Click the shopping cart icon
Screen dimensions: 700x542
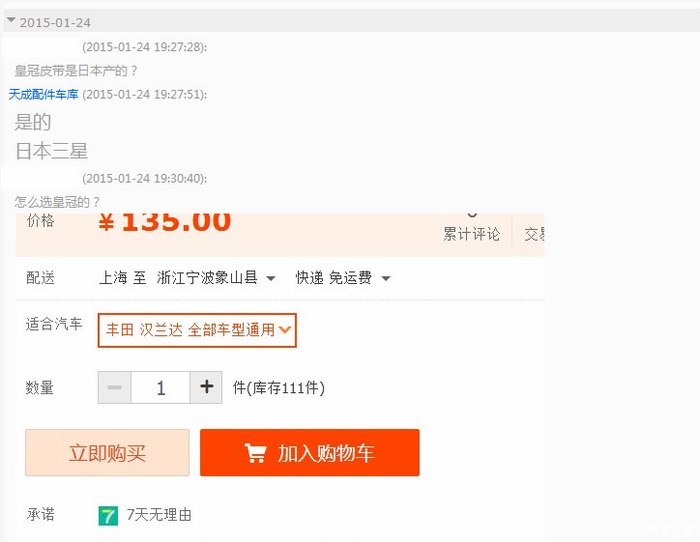(255, 453)
